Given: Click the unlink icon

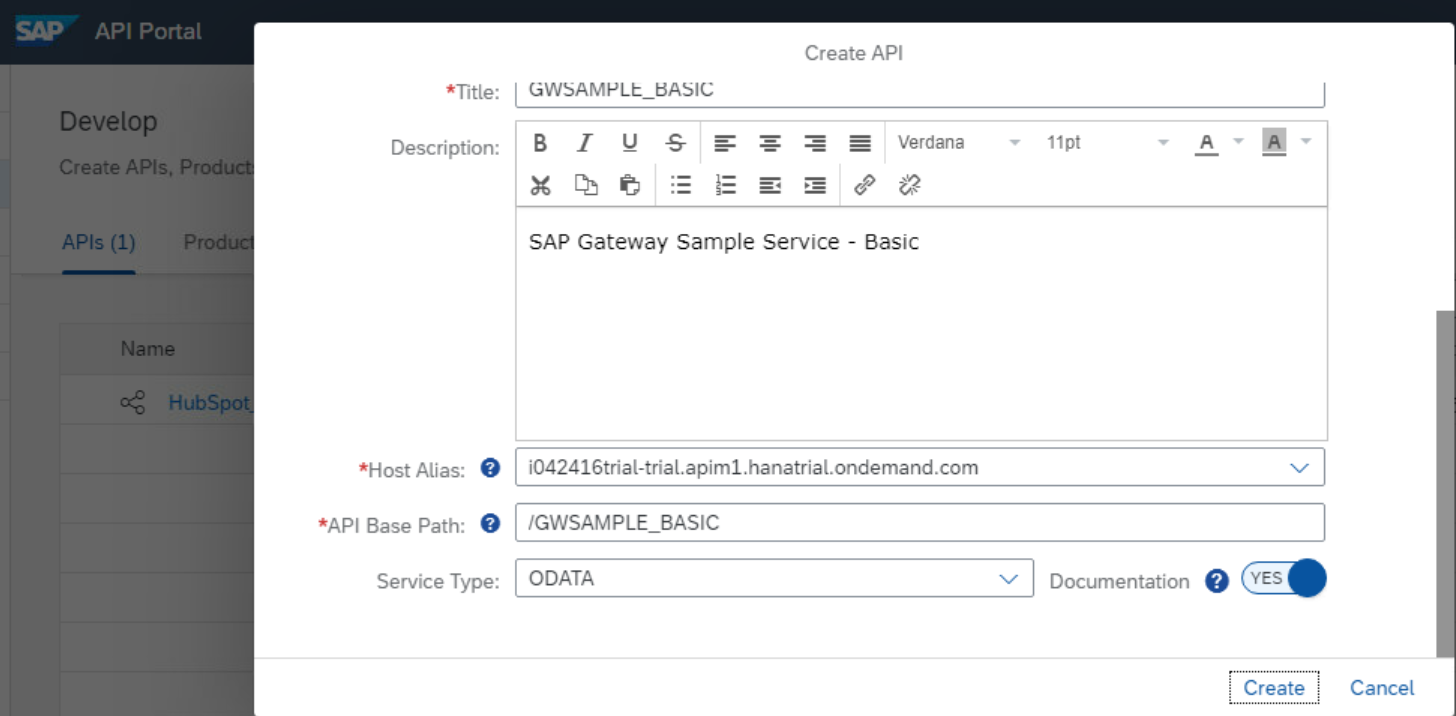Looking at the screenshot, I should tap(909, 185).
